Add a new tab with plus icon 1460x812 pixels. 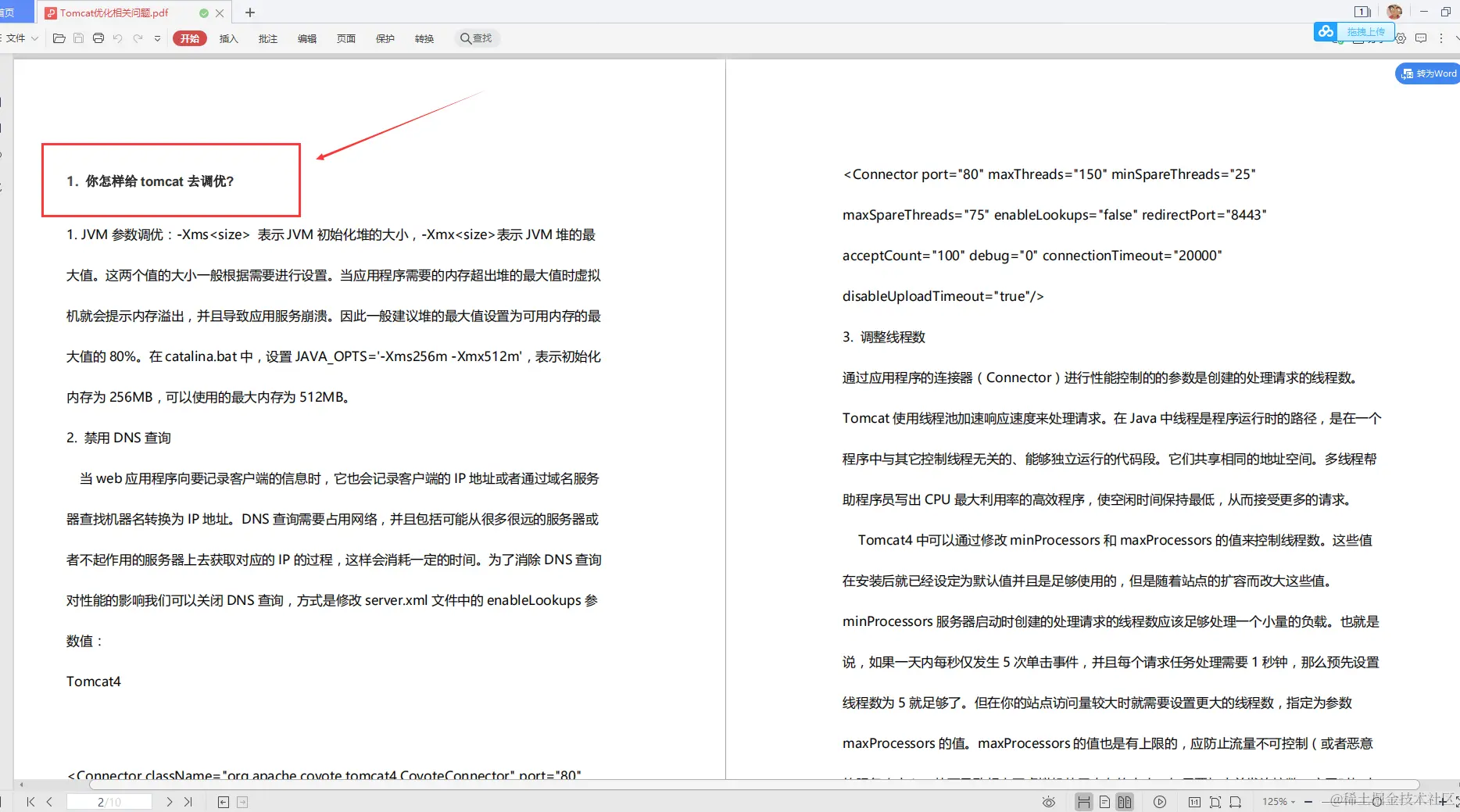click(x=250, y=13)
